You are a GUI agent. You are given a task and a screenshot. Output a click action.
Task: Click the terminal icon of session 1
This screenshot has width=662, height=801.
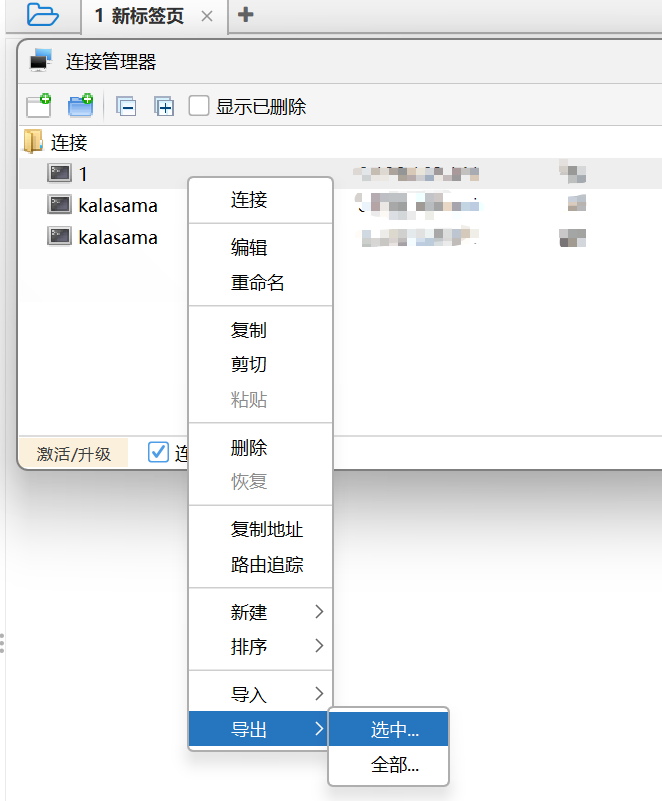[x=59, y=174]
